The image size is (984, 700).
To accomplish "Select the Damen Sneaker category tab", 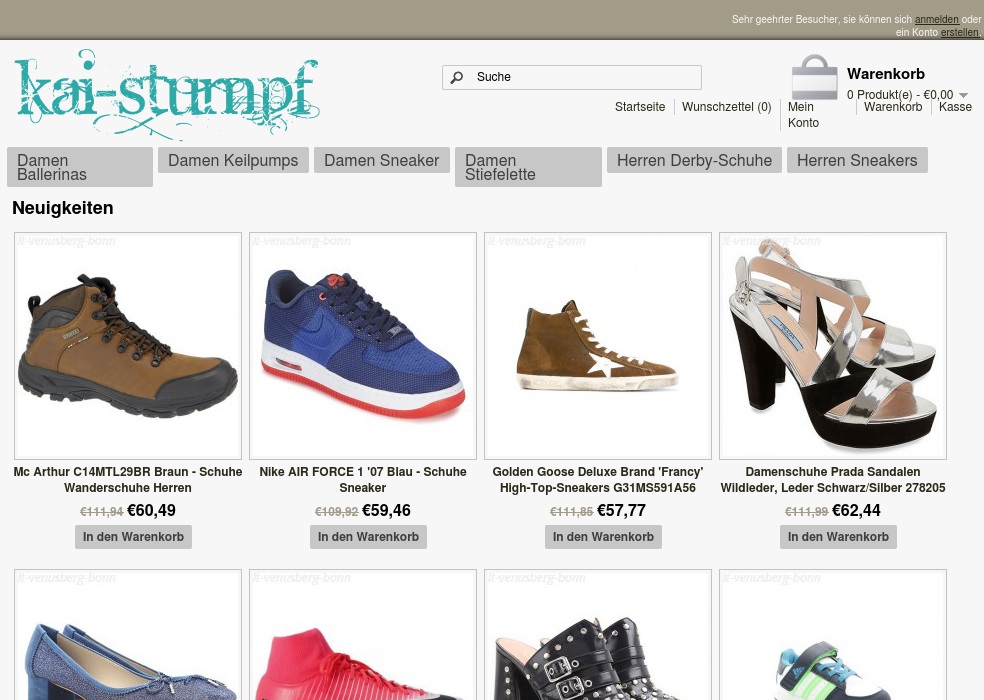I will (x=381, y=160).
